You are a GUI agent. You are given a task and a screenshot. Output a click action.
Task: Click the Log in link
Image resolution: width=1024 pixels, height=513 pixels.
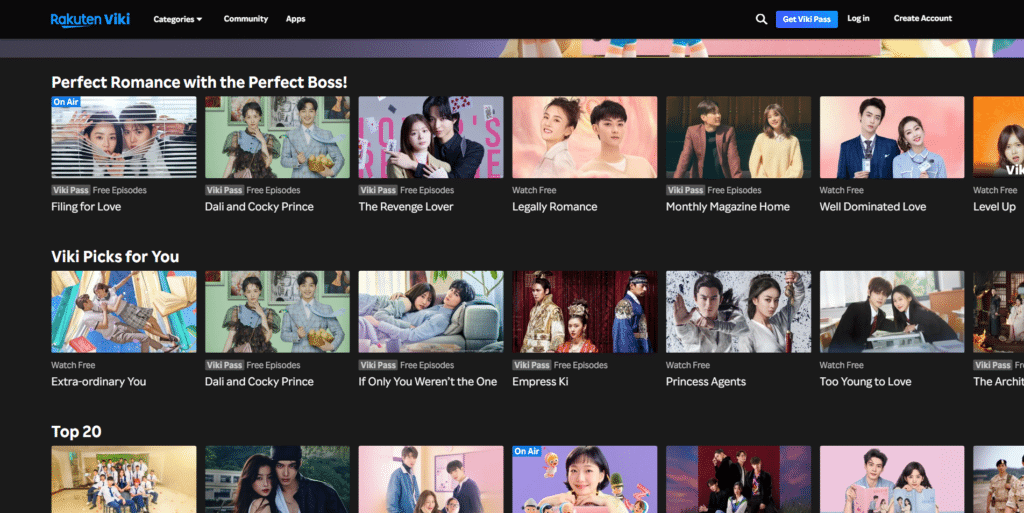858,19
